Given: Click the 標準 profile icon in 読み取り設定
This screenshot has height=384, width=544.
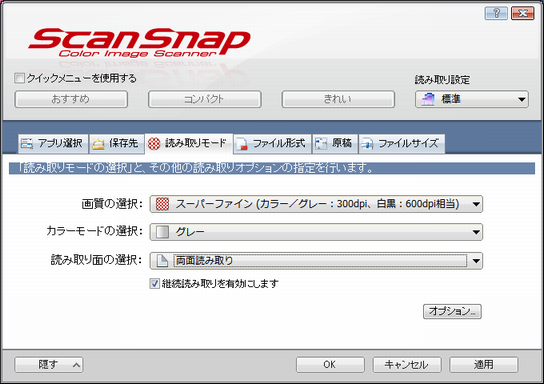Looking at the screenshot, I should click(x=428, y=100).
